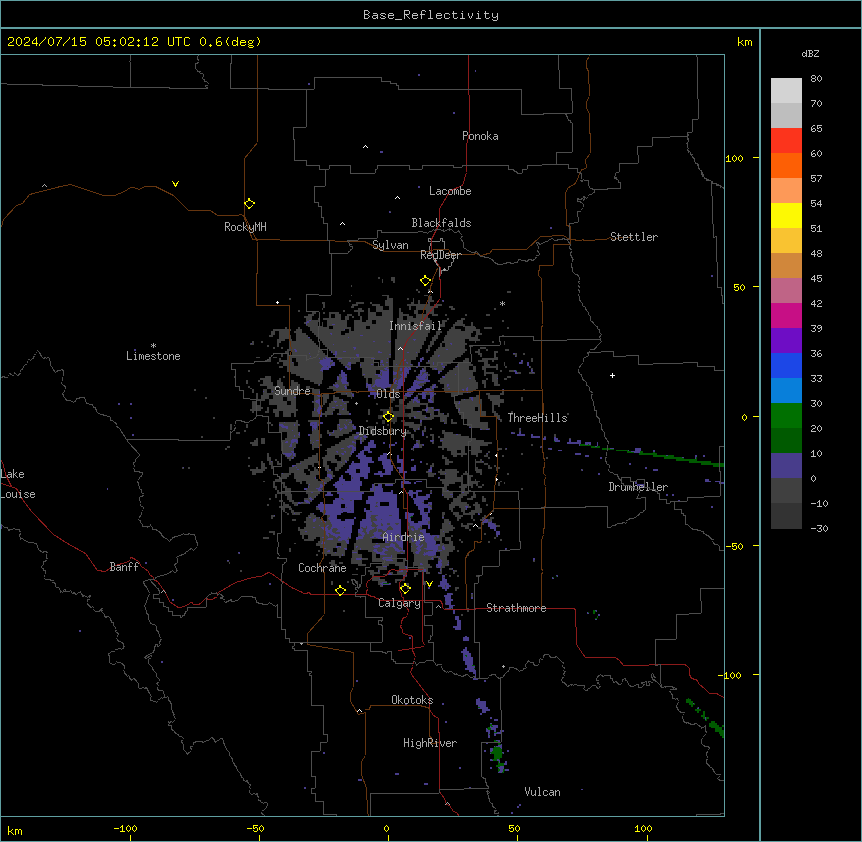862x842 pixels.
Task: Click the Airdrie city label
Action: pos(404,537)
